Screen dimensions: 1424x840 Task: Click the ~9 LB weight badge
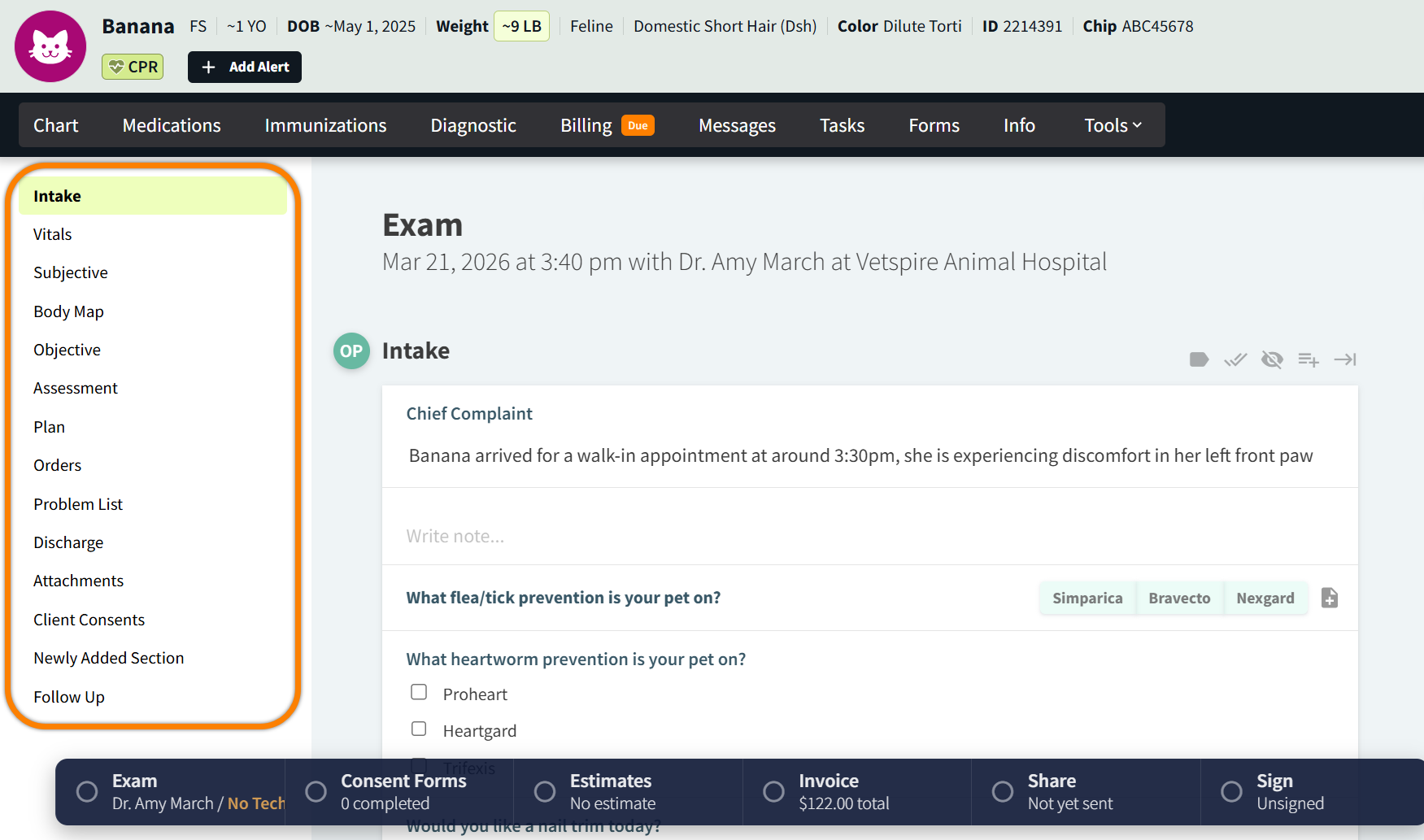coord(522,26)
